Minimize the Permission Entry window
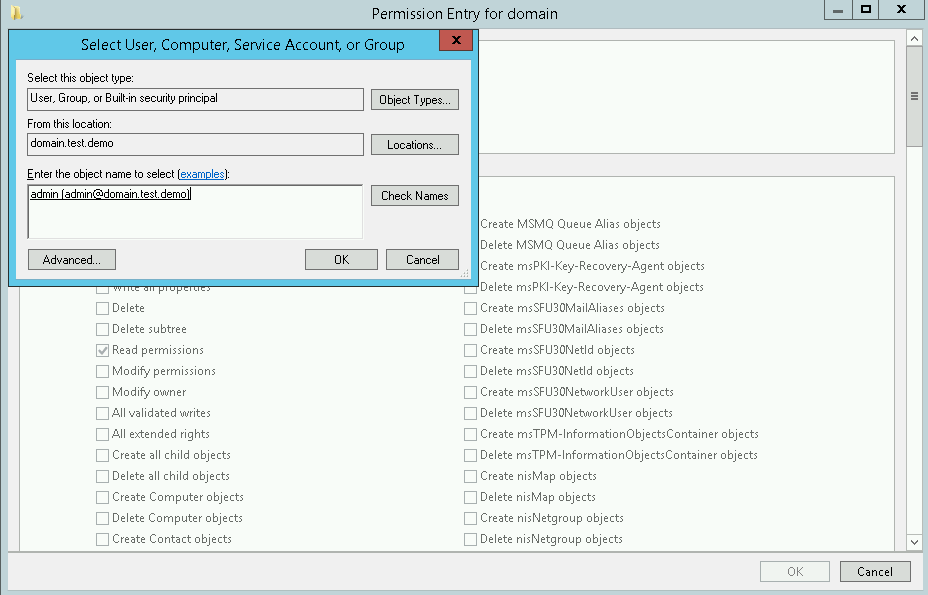The height and width of the screenshot is (595, 928). 838,10
